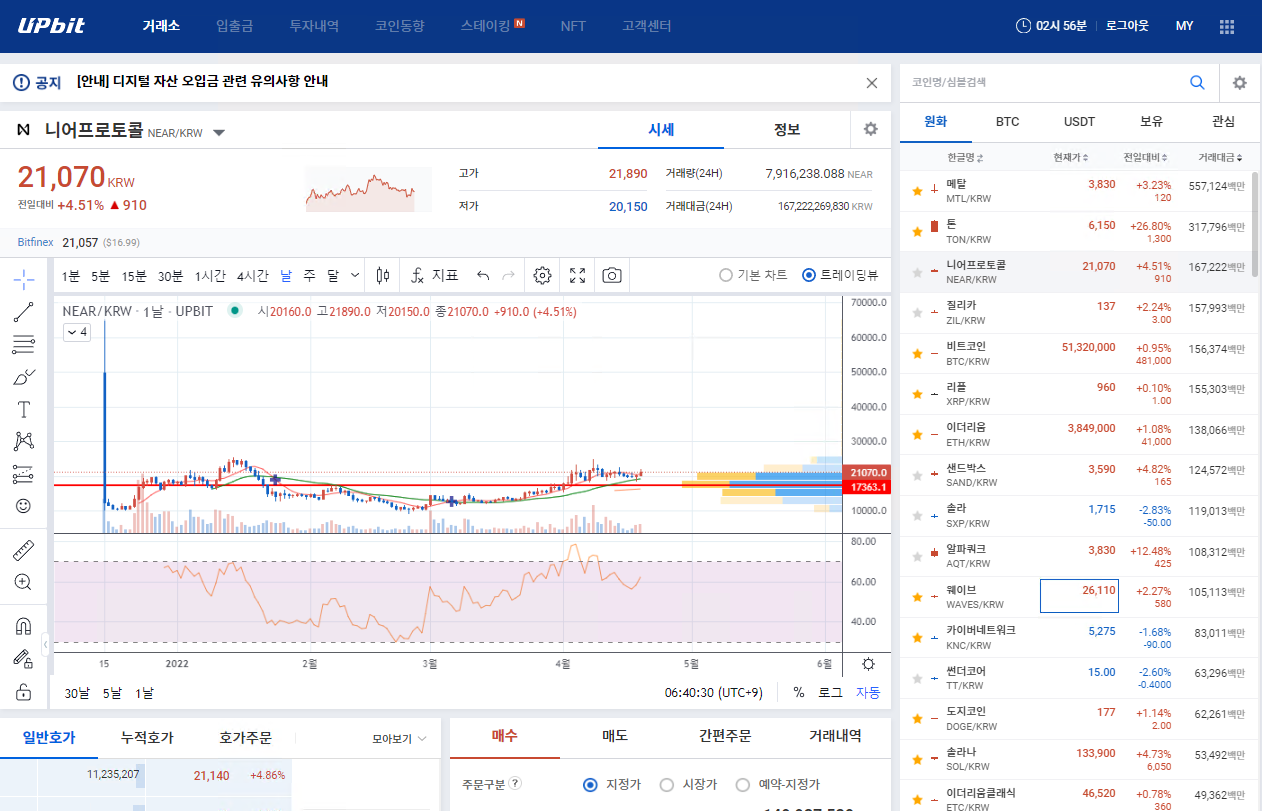Undo last chart action
This screenshot has width=1262, height=811.
point(483,275)
